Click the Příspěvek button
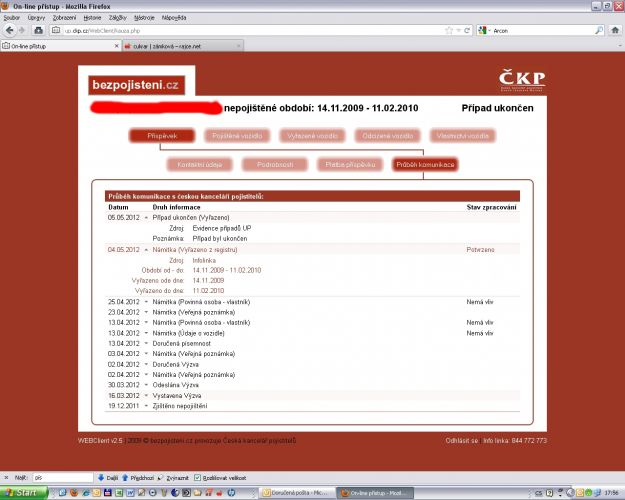625x500 pixels. (x=162, y=136)
